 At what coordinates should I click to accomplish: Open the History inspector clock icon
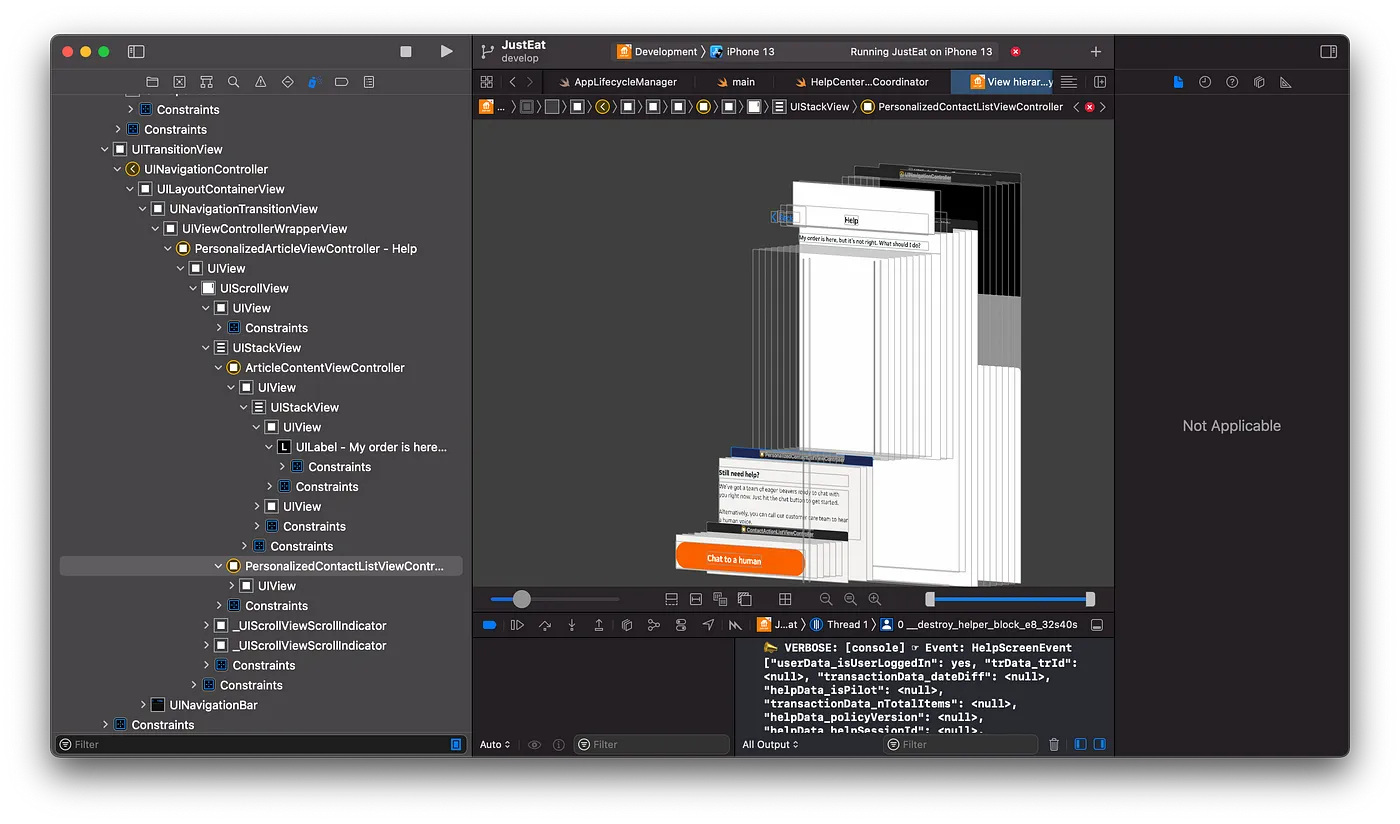1205,82
